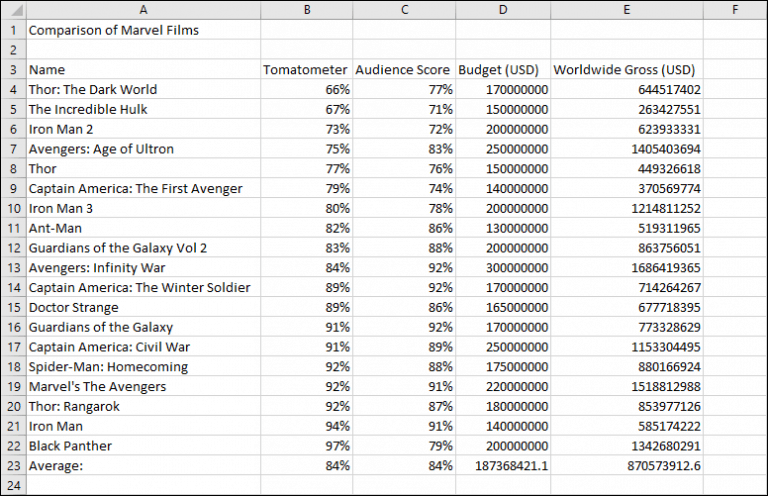Select Black Panther audience score 79%

click(x=404, y=446)
